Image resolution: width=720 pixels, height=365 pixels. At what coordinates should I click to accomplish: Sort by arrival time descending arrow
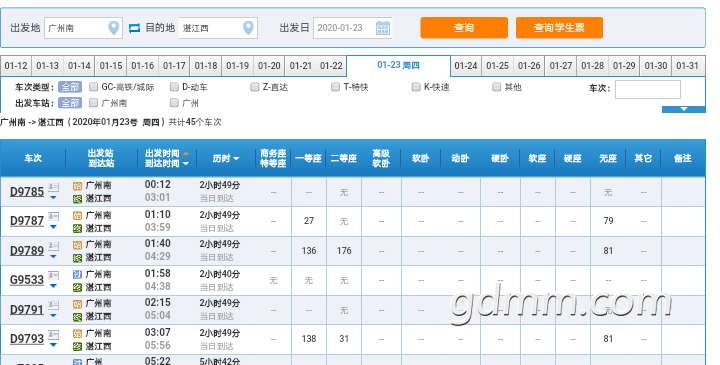[186, 163]
